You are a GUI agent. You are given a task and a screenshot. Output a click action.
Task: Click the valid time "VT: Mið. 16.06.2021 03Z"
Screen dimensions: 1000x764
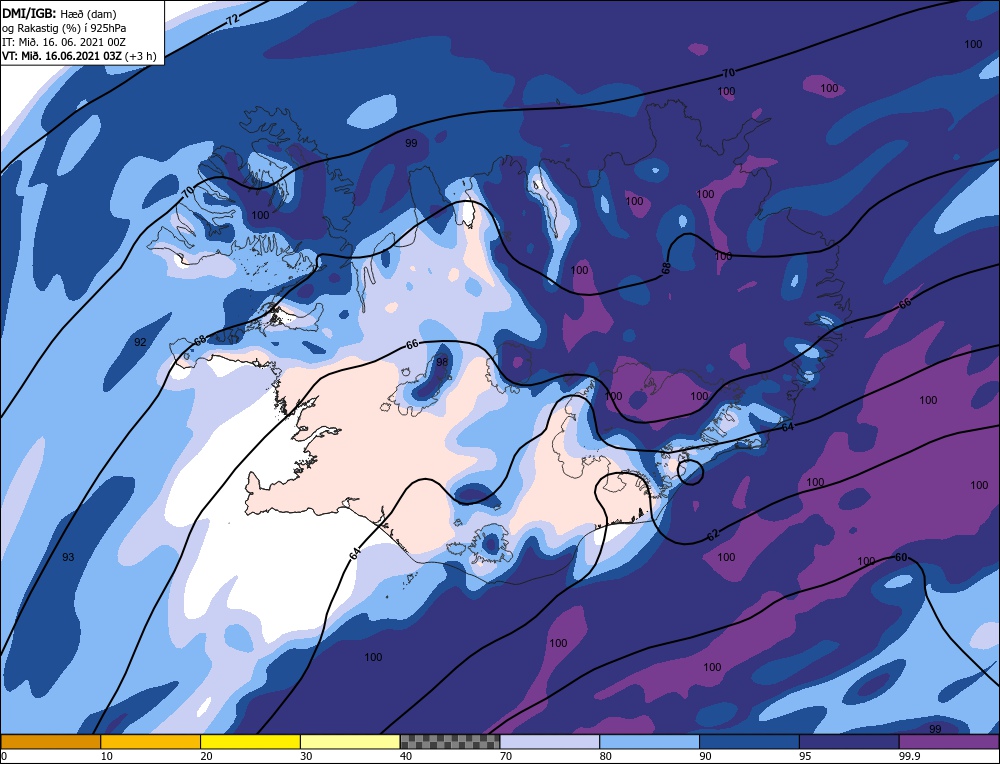[x=62, y=55]
